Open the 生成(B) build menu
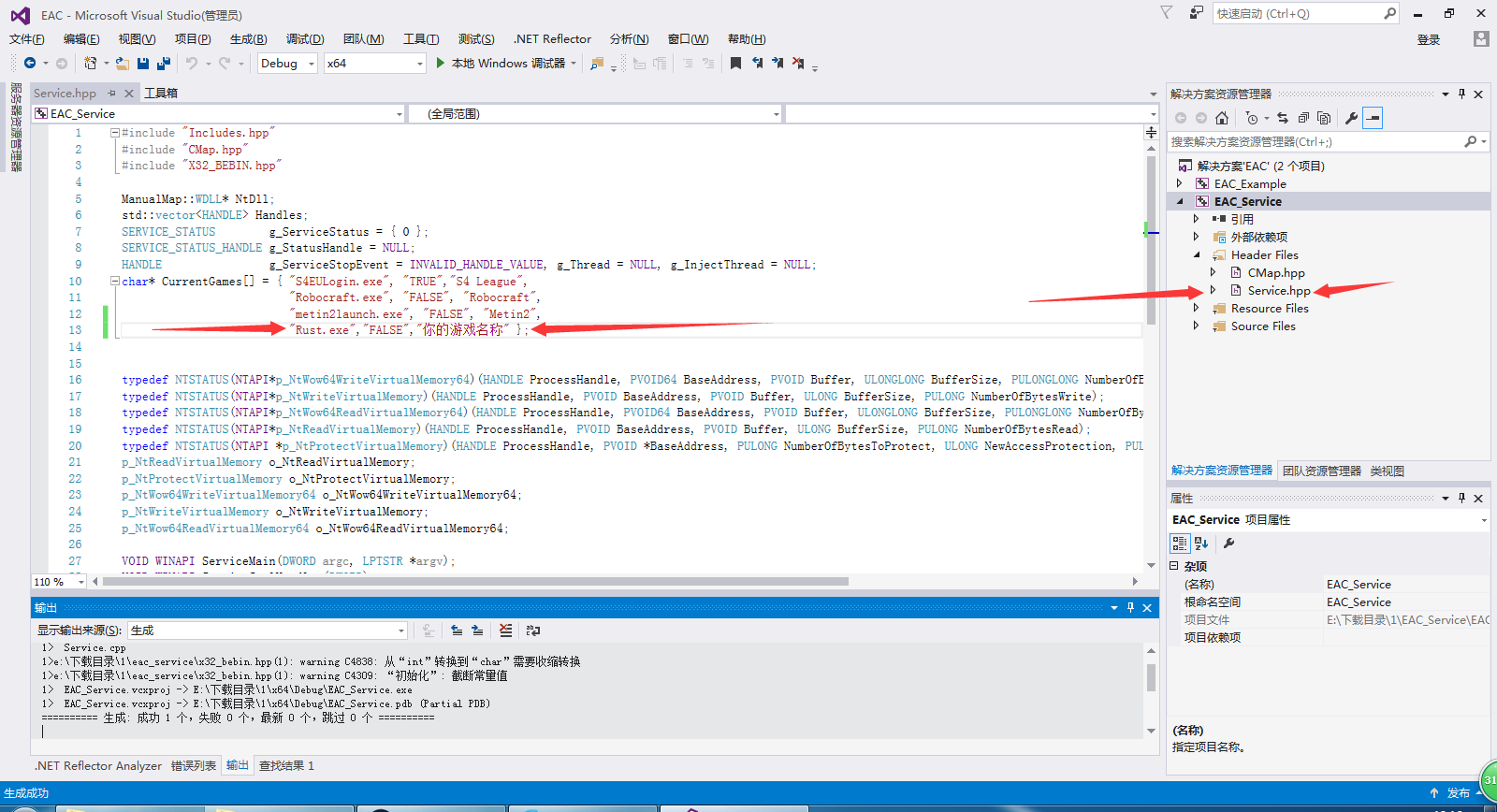 click(x=248, y=39)
